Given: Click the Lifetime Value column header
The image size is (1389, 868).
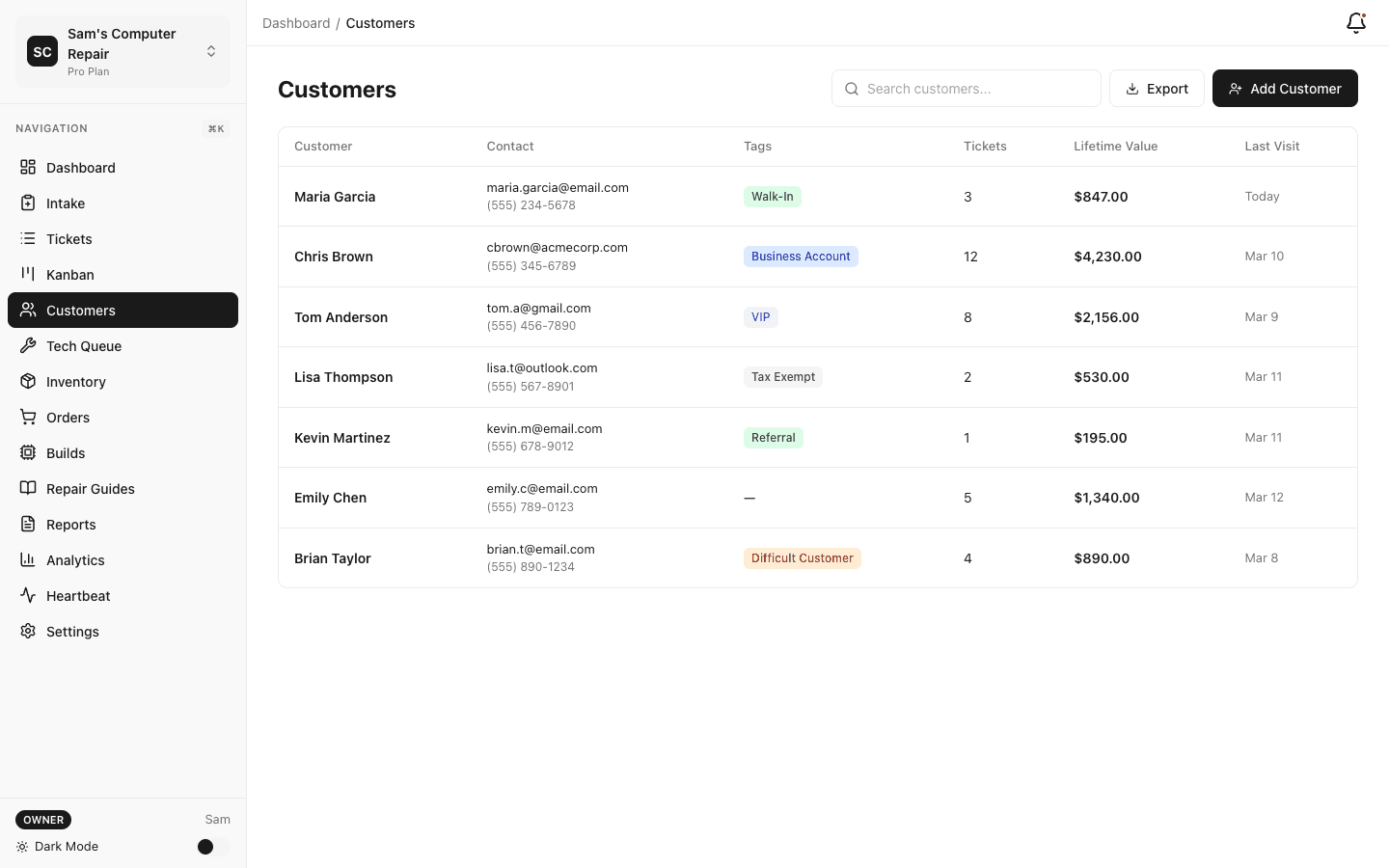Looking at the screenshot, I should pyautogui.click(x=1115, y=146).
